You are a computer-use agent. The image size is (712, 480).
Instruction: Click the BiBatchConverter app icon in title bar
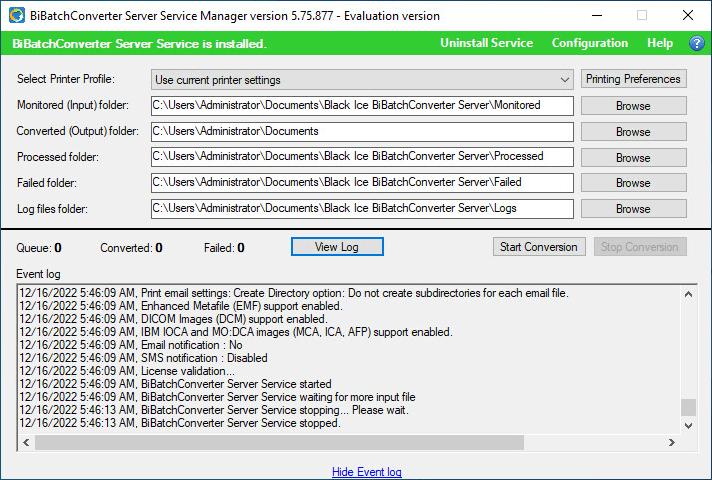[17, 15]
